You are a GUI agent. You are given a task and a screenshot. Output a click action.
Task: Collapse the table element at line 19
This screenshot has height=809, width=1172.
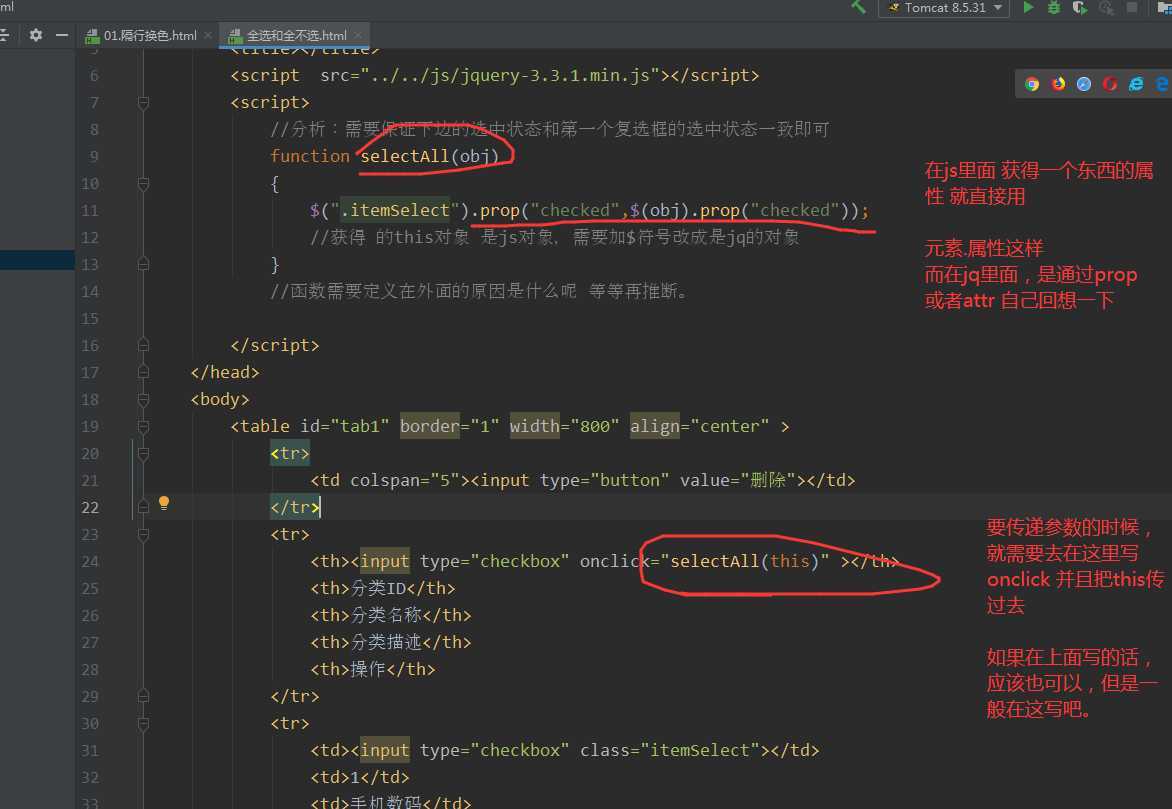pos(144,426)
